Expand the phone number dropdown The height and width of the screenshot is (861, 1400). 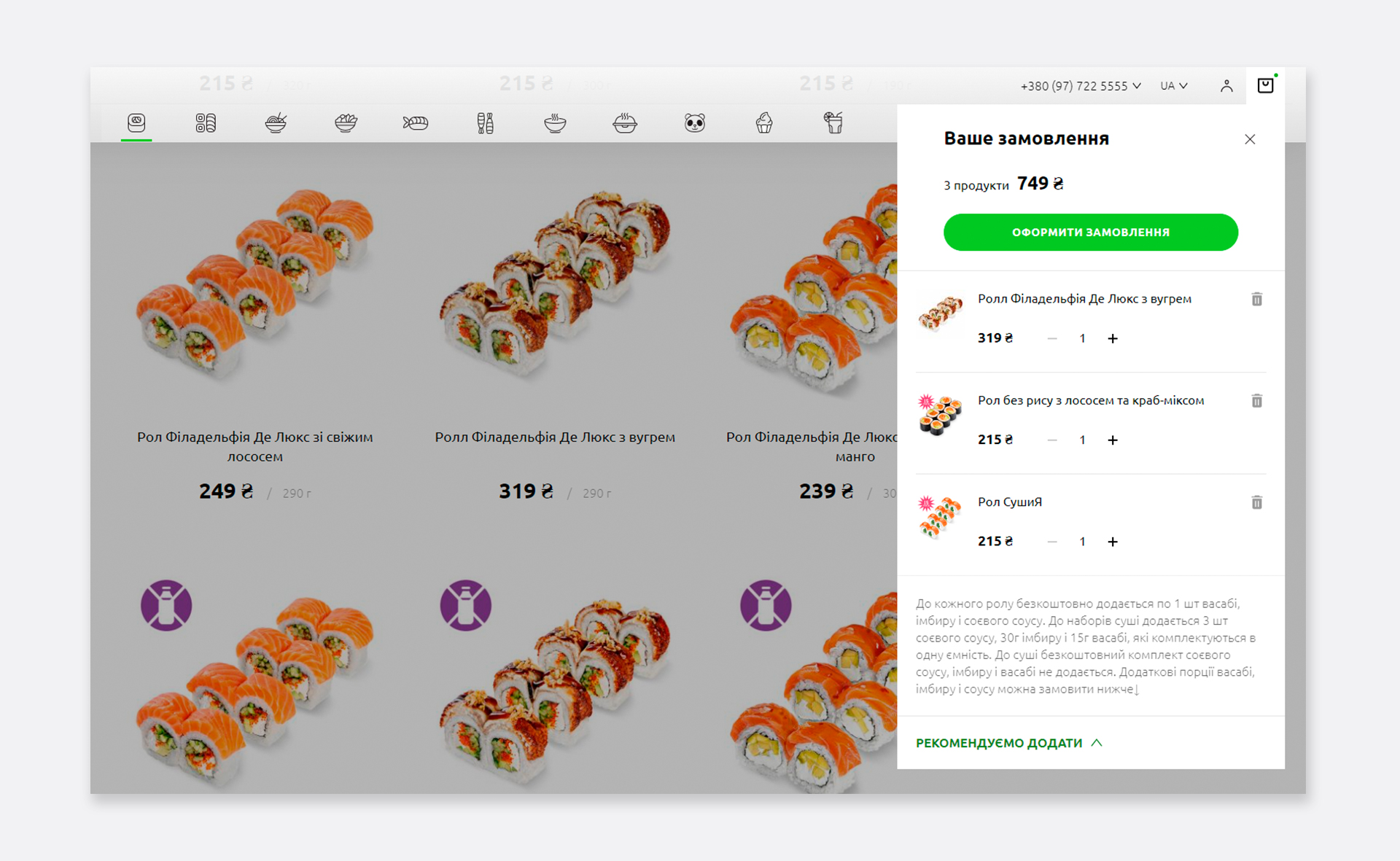[1080, 86]
